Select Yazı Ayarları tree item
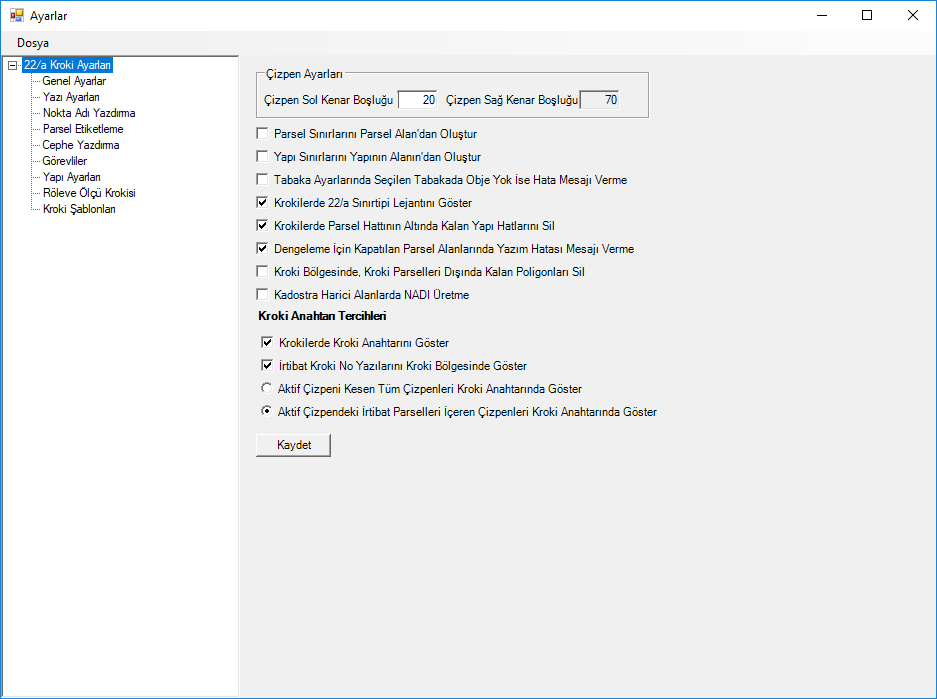This screenshot has width=937, height=699. coord(71,97)
